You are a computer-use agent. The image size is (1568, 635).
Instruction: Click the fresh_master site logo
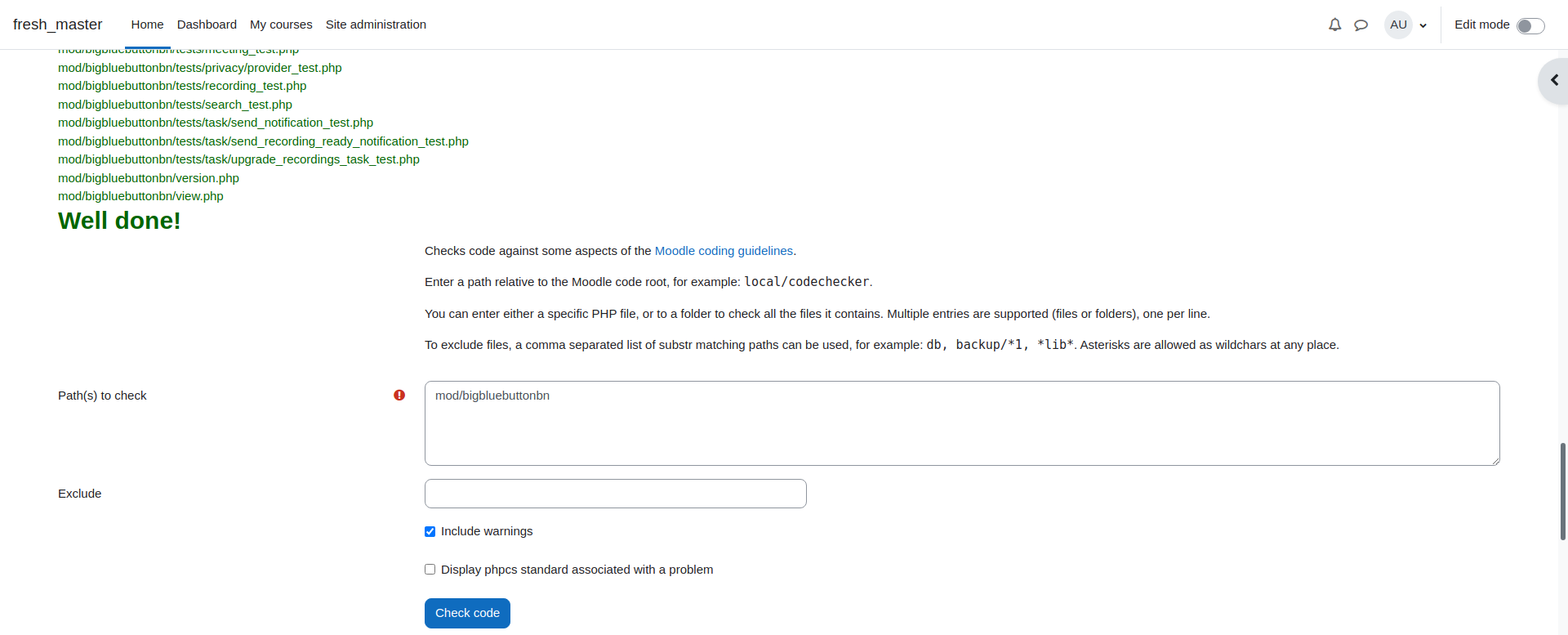(58, 25)
